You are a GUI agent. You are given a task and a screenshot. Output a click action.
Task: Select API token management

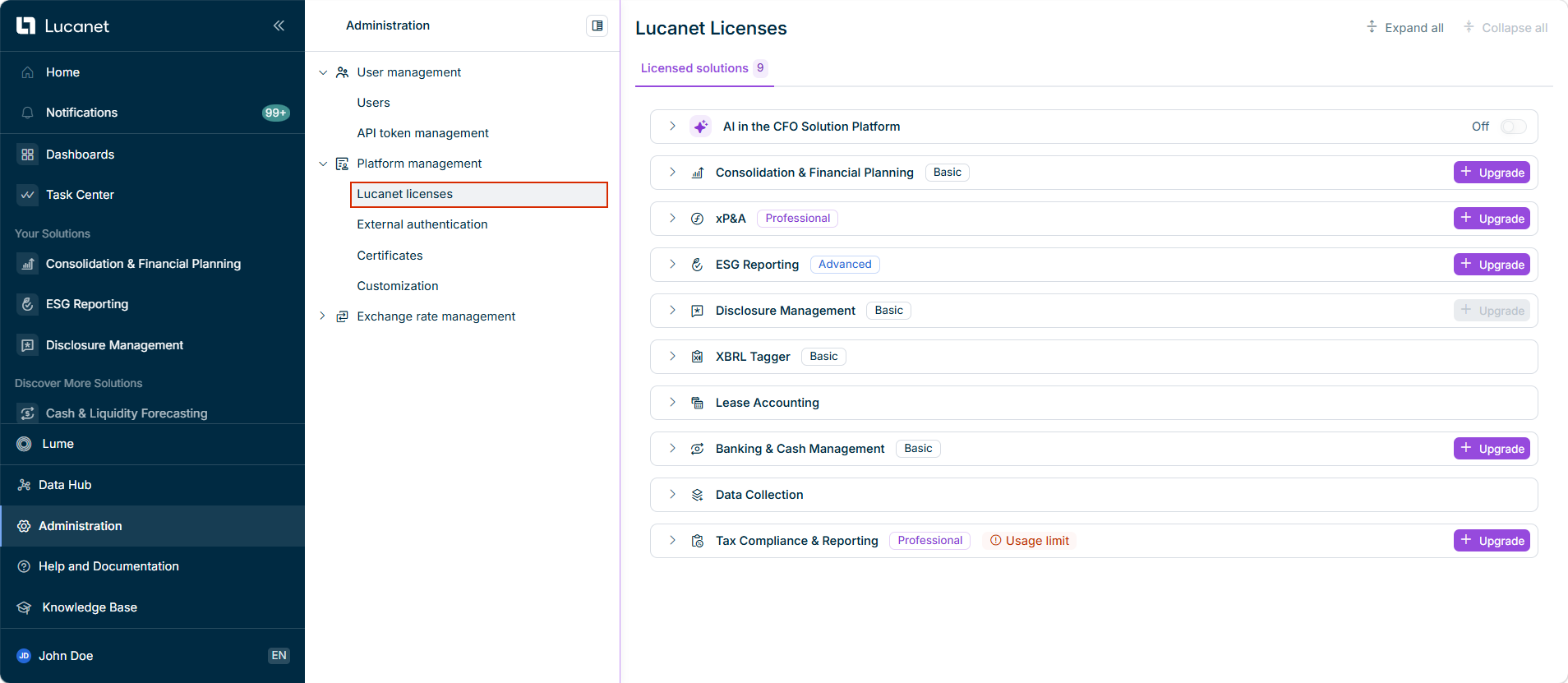(422, 133)
